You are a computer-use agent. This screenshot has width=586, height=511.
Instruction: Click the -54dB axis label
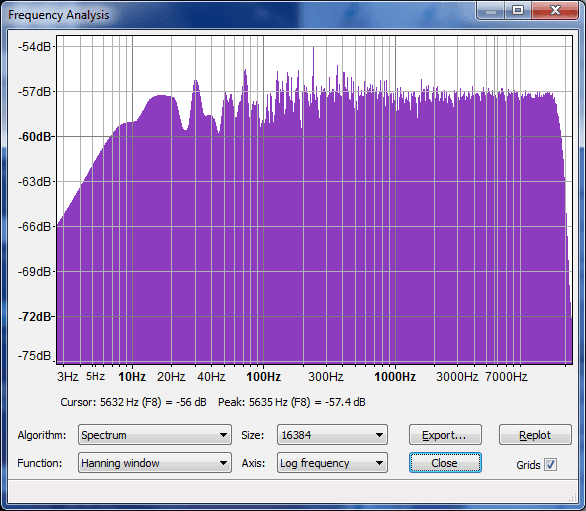coord(34,47)
